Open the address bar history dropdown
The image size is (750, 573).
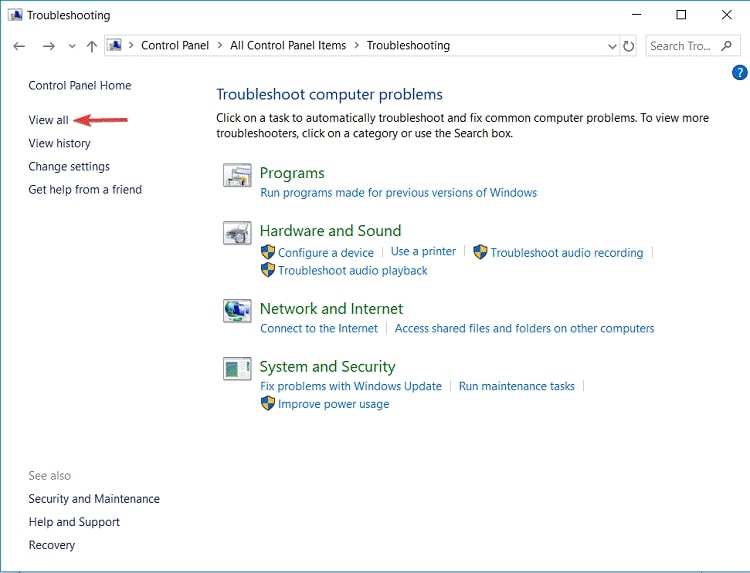point(612,46)
